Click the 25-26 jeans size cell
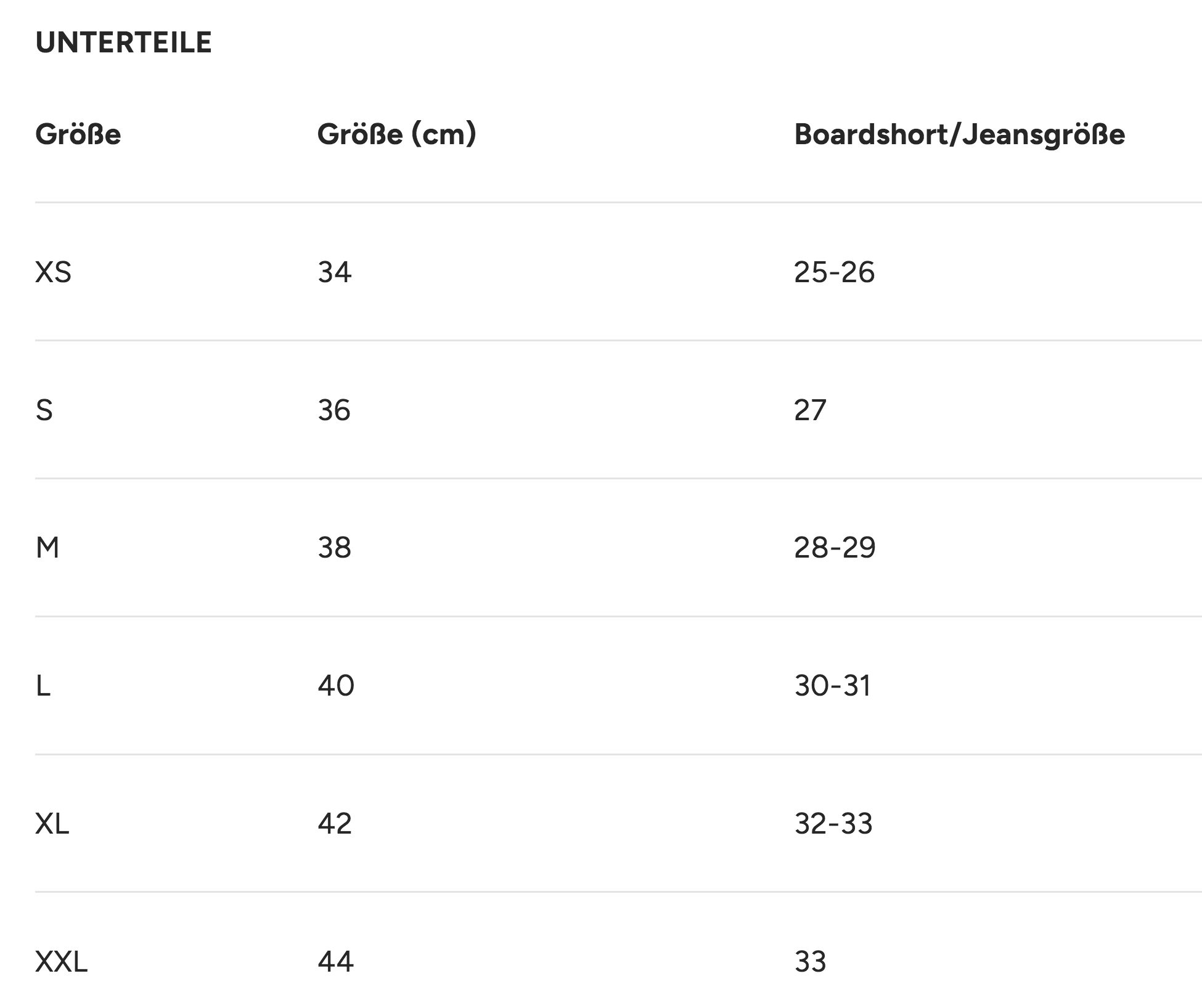 coord(834,272)
